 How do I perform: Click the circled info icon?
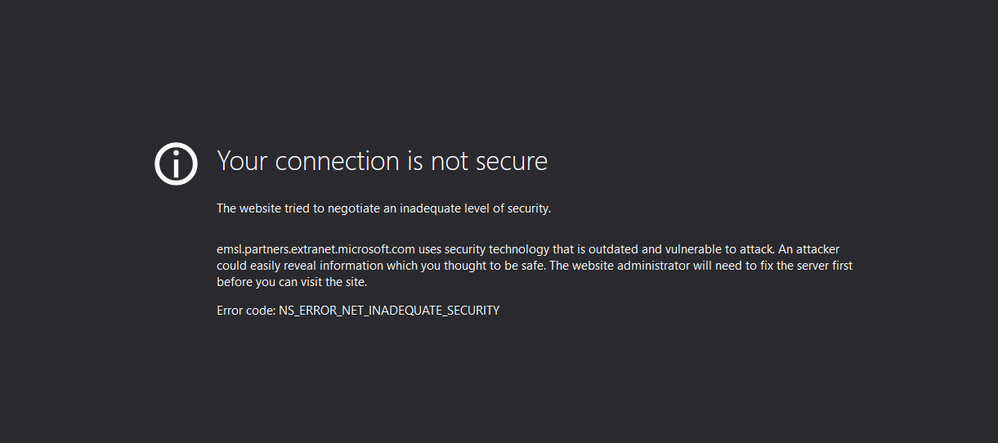[x=176, y=163]
